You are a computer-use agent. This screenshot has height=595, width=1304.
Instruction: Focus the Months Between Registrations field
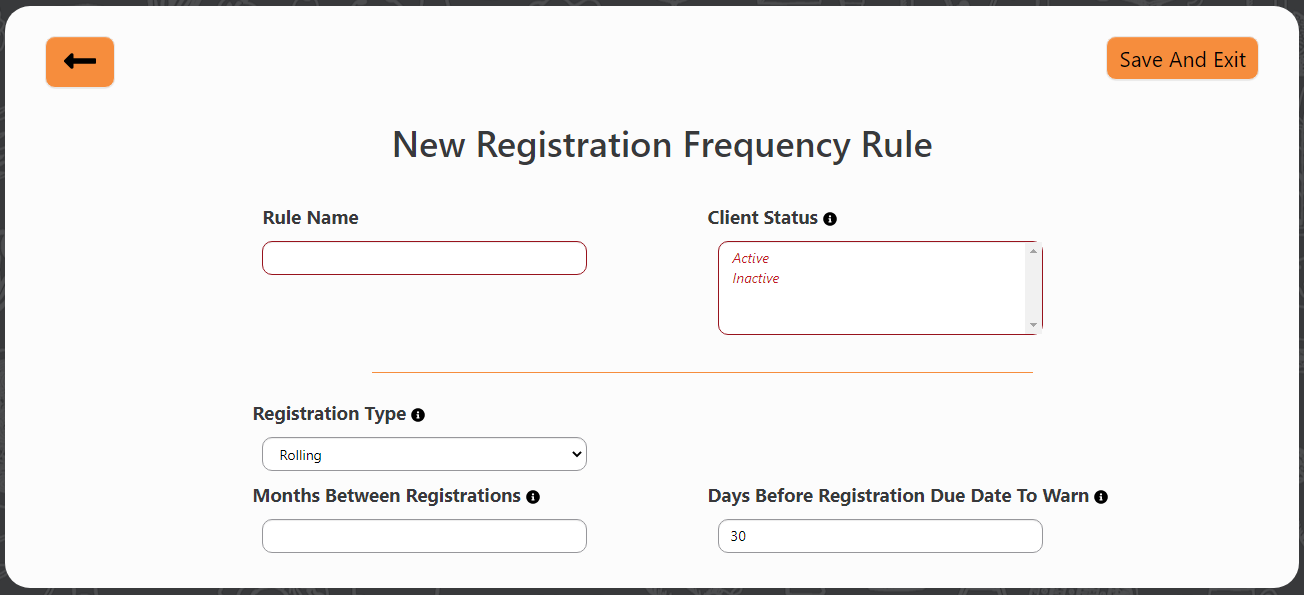424,536
